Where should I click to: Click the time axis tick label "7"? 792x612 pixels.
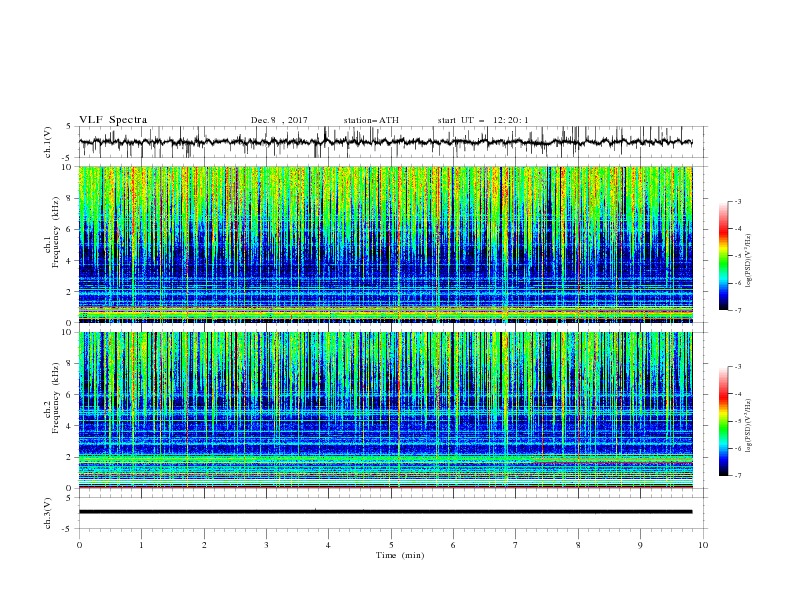click(516, 545)
